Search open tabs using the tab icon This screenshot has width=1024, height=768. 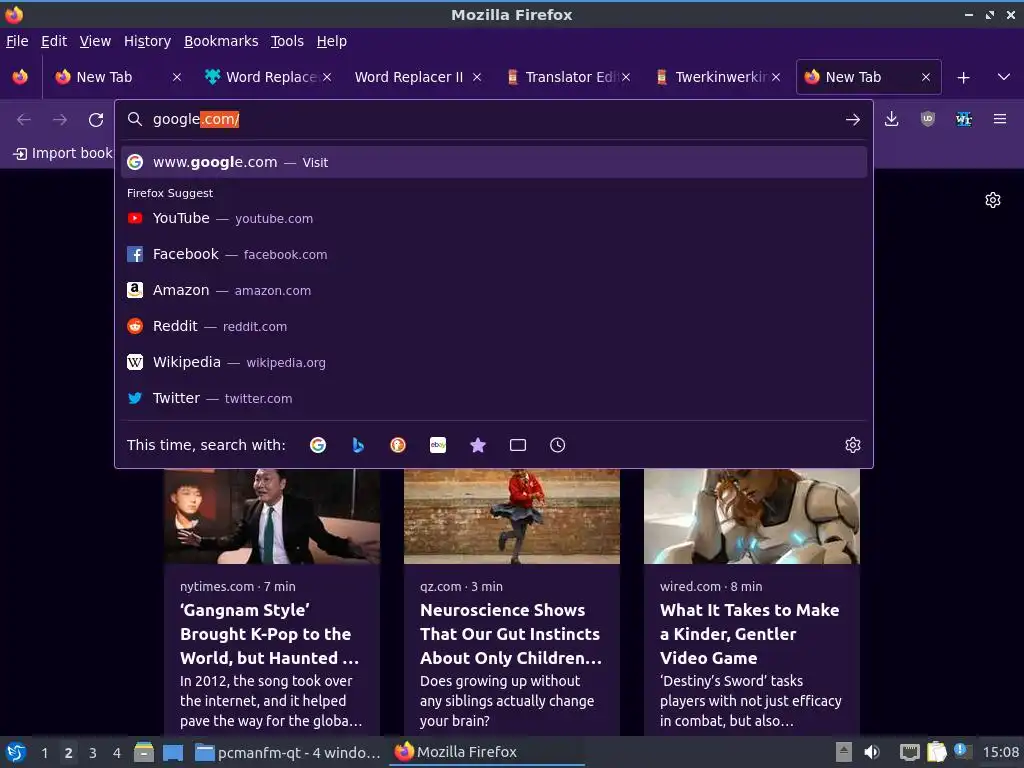point(518,445)
